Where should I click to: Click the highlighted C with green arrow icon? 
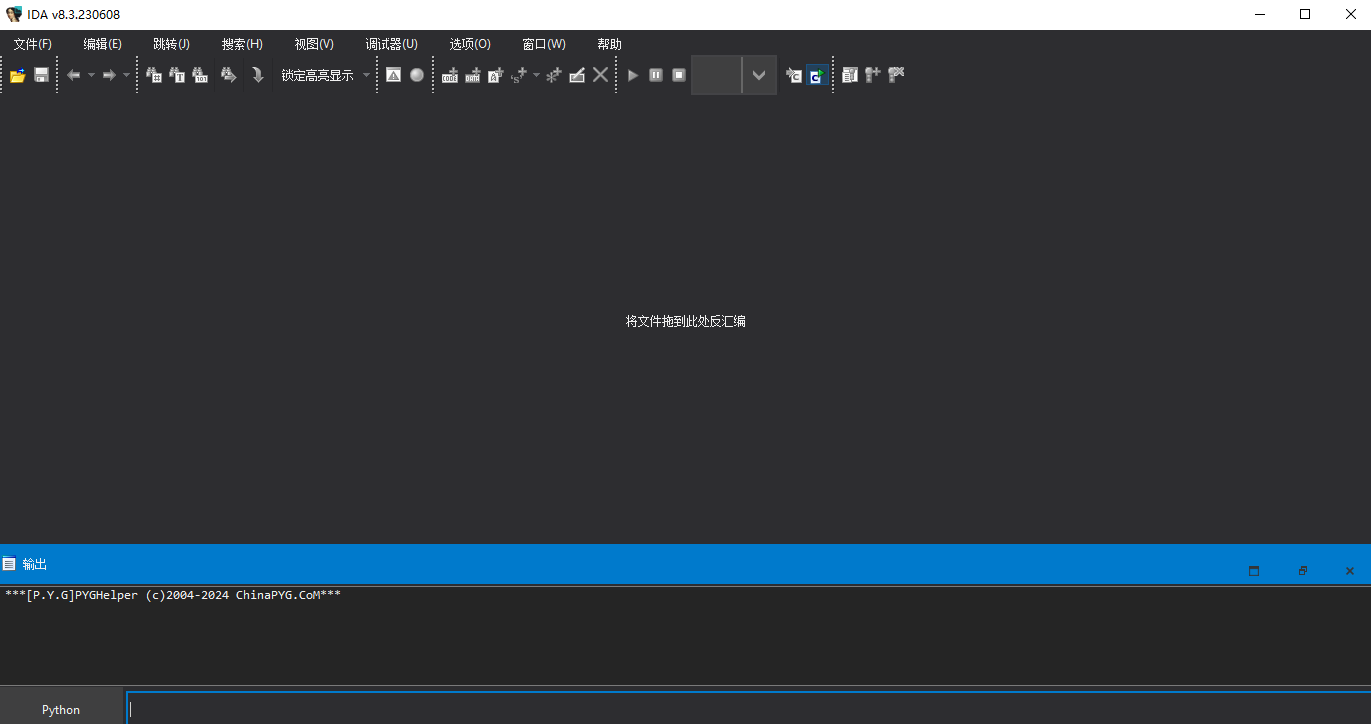tap(817, 75)
